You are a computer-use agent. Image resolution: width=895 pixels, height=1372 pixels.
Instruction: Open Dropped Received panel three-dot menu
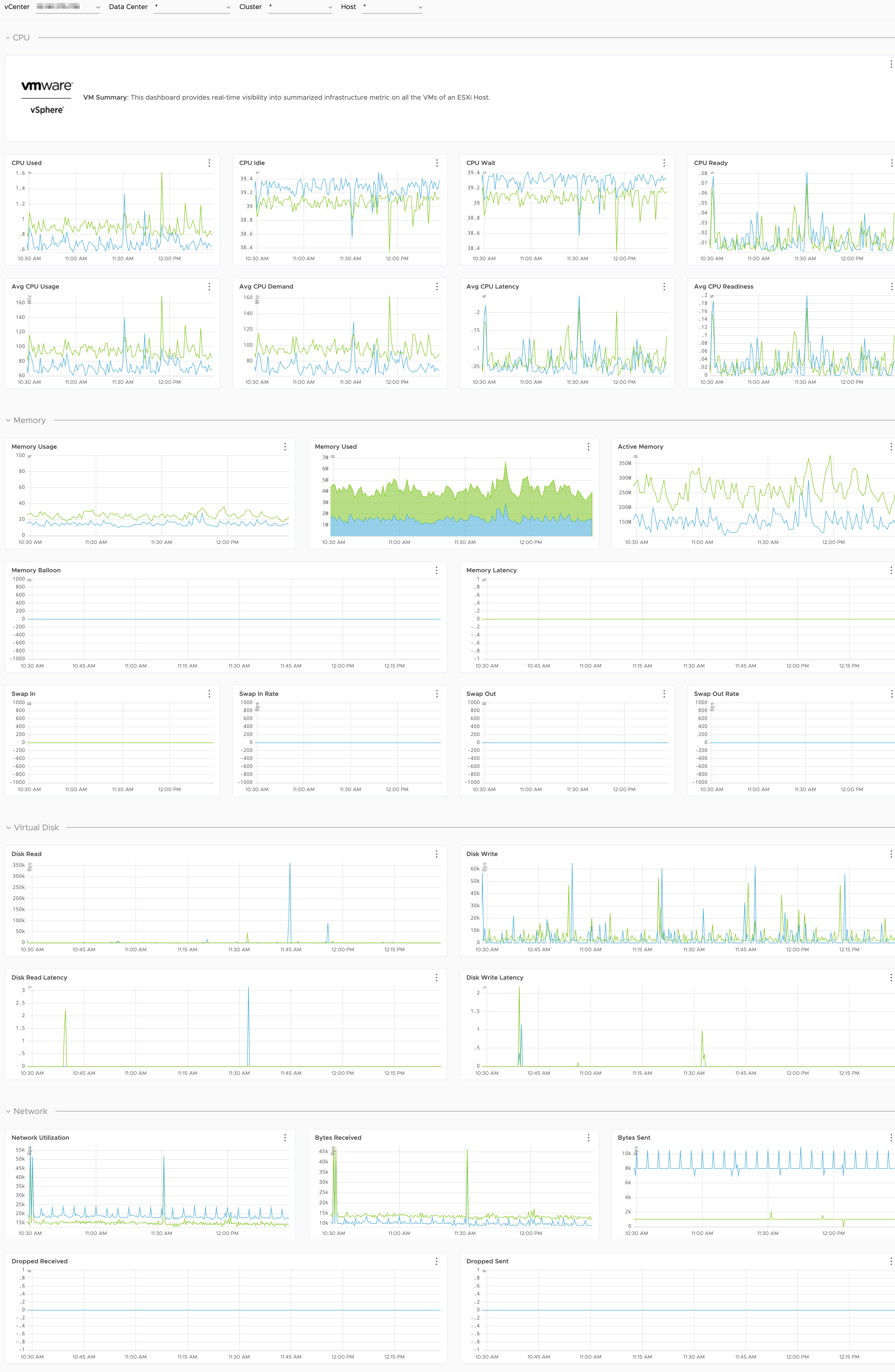[437, 1261]
